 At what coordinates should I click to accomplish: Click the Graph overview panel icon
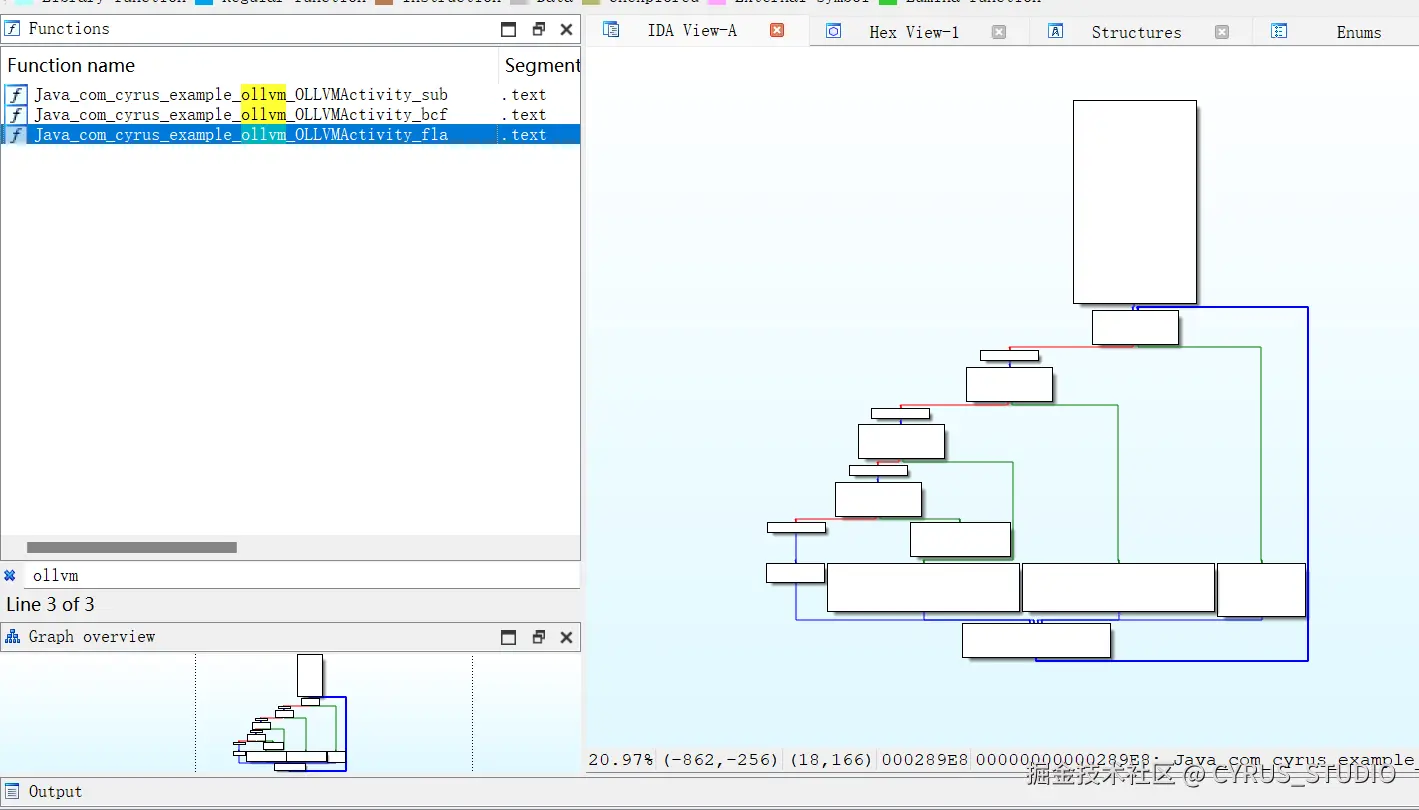[13, 637]
